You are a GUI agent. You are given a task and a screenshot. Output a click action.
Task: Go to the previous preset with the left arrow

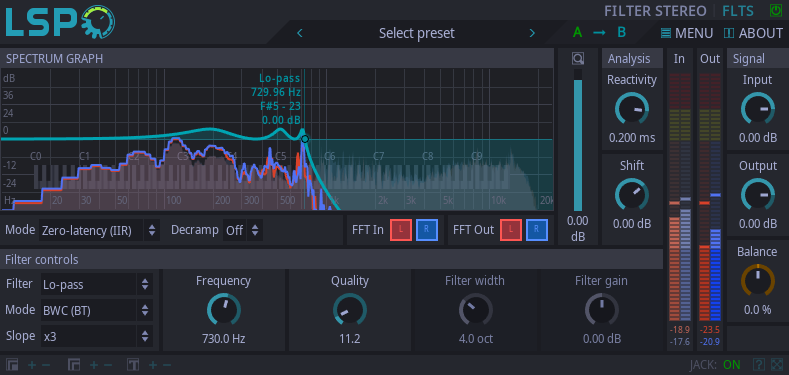tap(300, 33)
